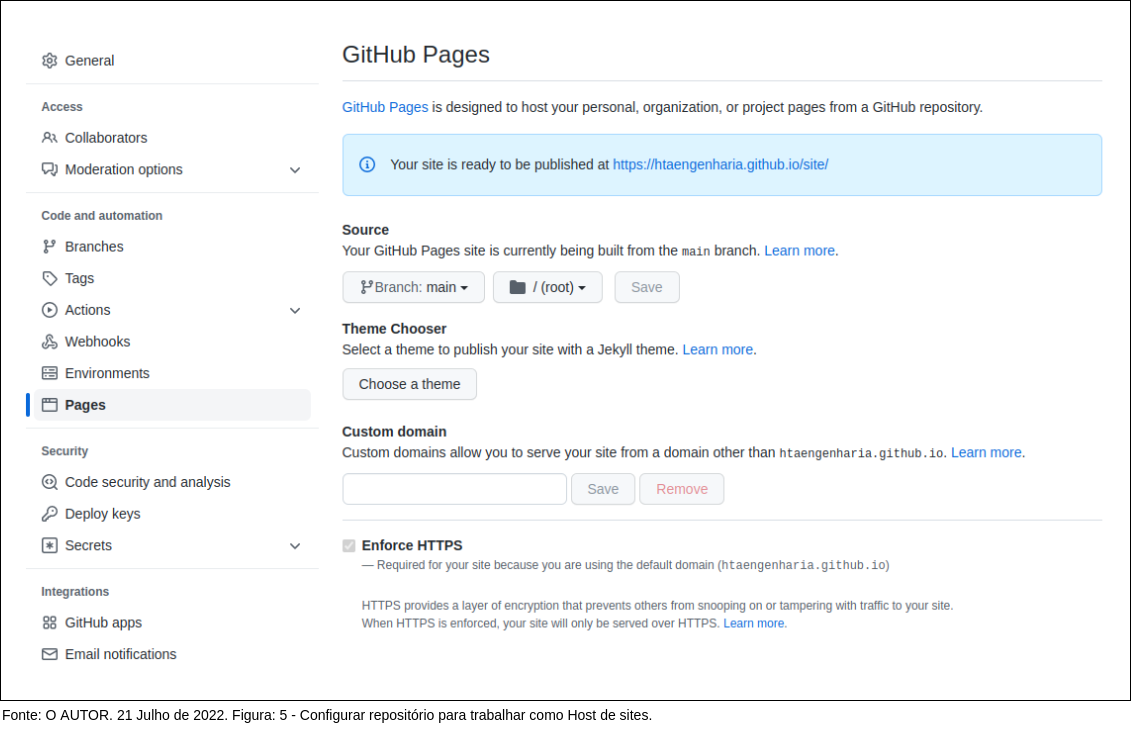This screenshot has width=1131, height=731.
Task: Click the Remove custom domain button
Action: tap(681, 489)
